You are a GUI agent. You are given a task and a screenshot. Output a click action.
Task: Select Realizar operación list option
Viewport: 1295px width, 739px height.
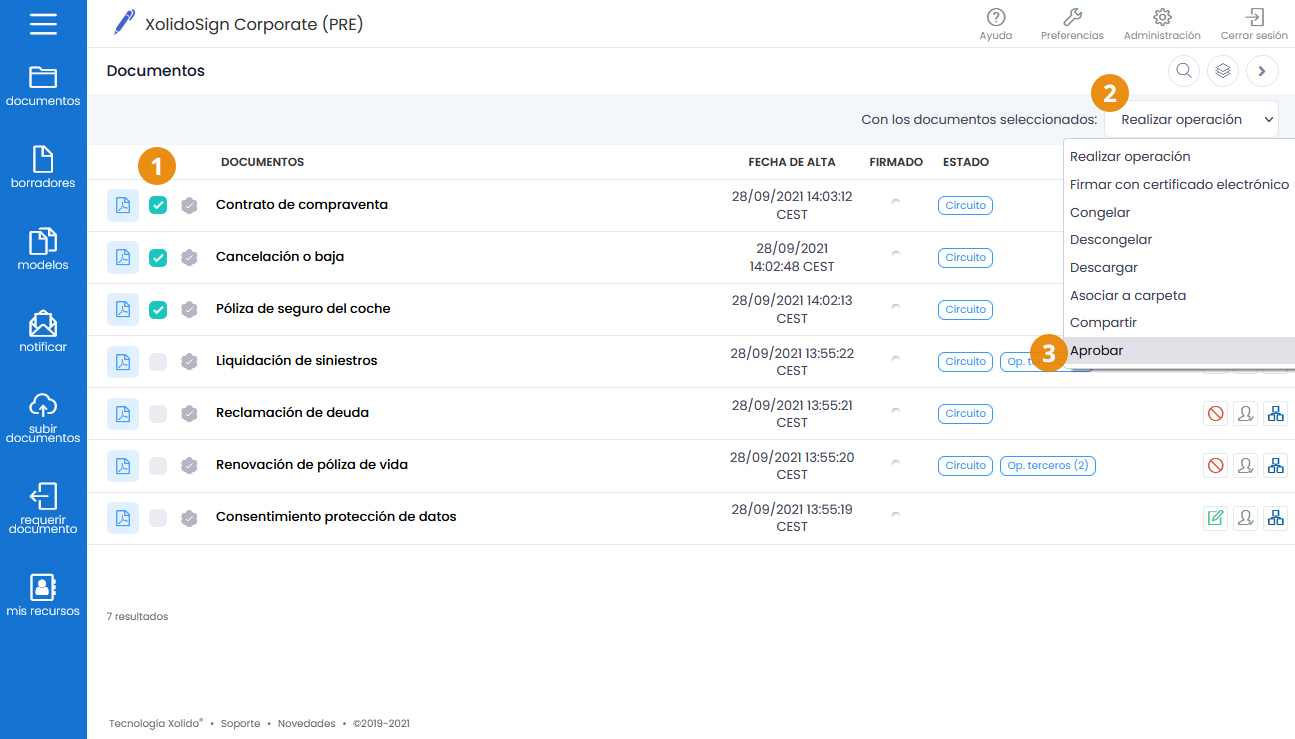coord(1179,157)
